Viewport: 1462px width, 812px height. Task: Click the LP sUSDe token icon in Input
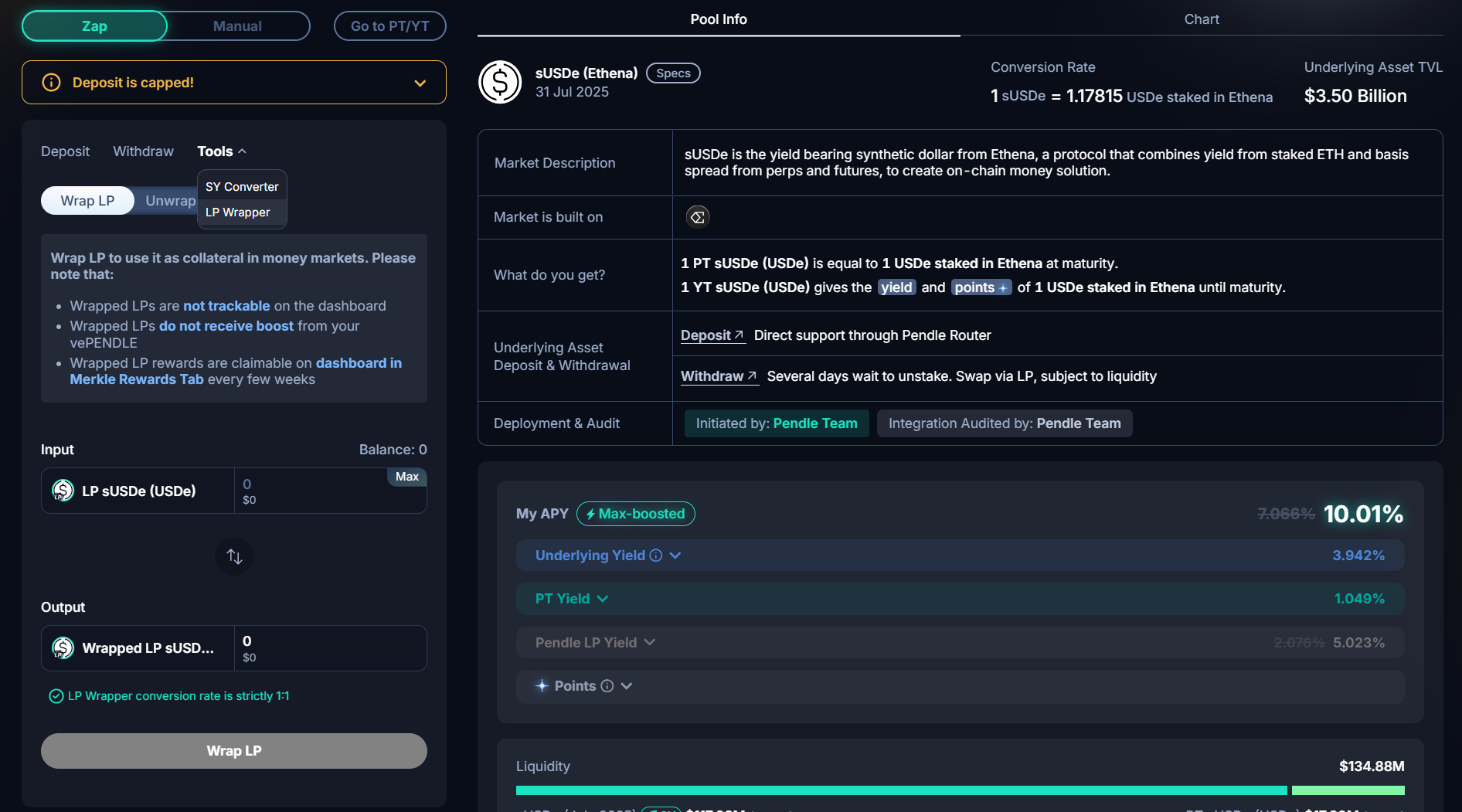[x=63, y=491]
